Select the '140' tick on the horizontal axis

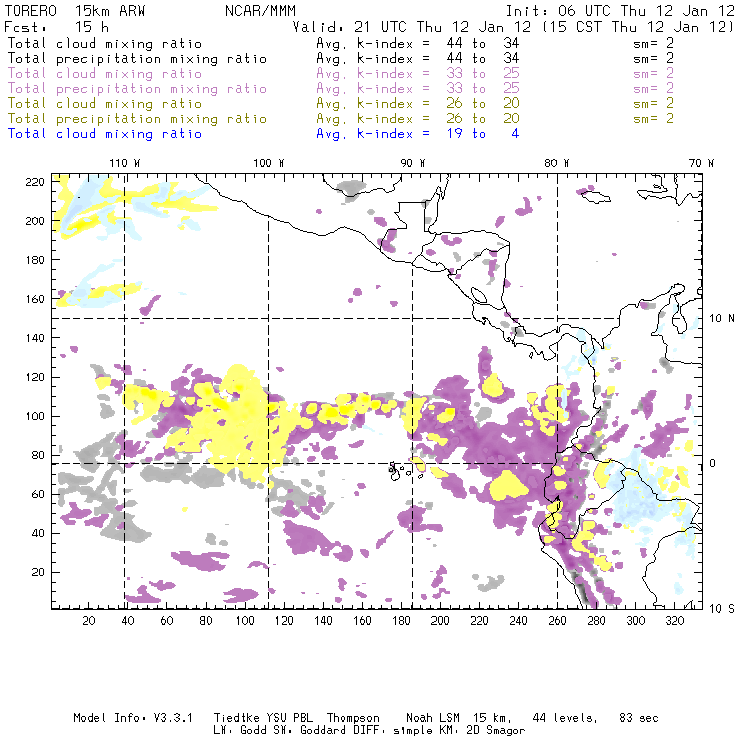coord(323,621)
